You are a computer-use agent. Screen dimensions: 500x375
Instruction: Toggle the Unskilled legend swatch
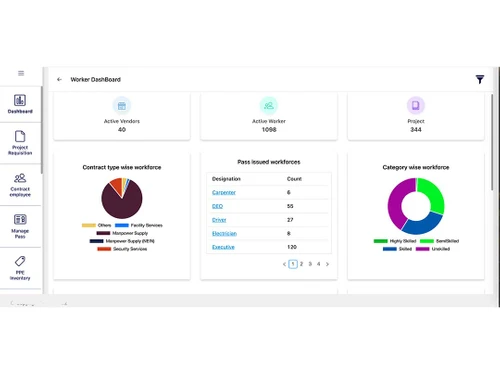(x=423, y=249)
